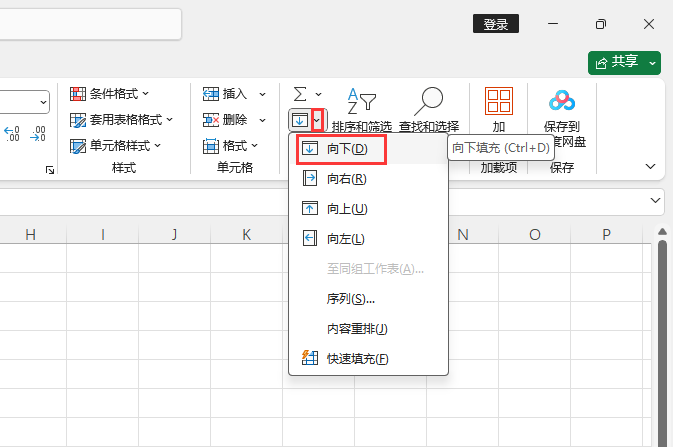Open the number format combo box
Image resolution: width=673 pixels, height=447 pixels.
coord(24,102)
